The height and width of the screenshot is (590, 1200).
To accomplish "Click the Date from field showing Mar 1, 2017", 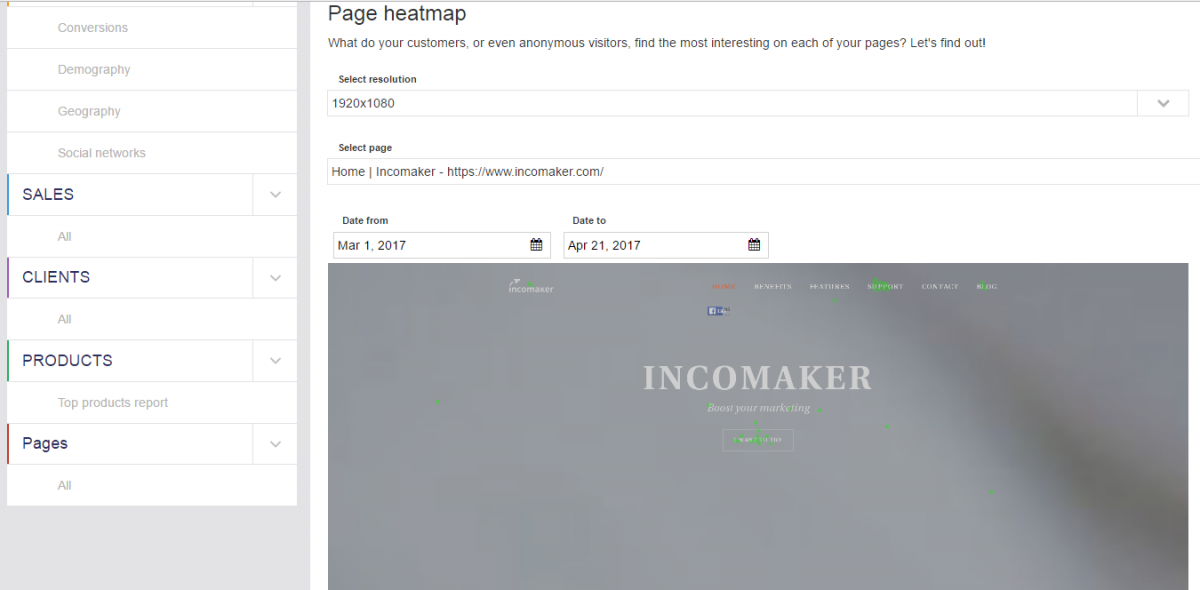I will coord(442,245).
